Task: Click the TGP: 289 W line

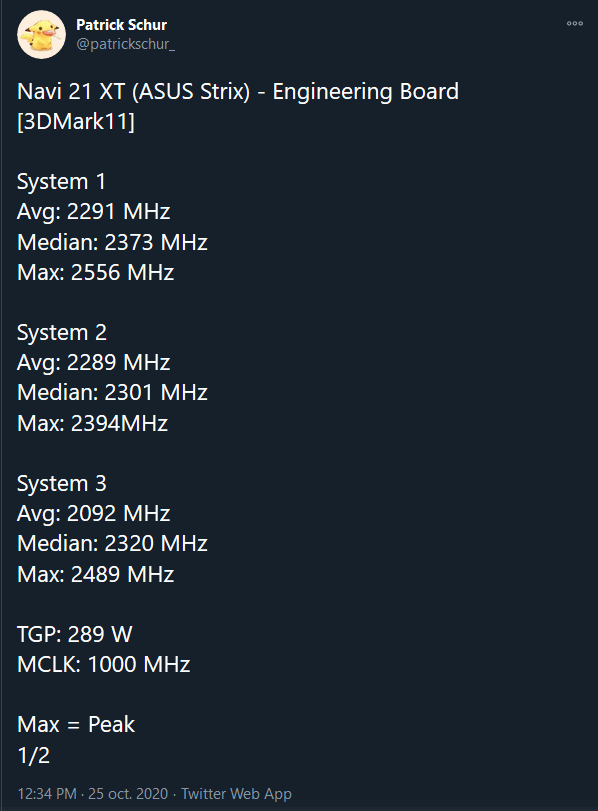Action: tap(75, 634)
